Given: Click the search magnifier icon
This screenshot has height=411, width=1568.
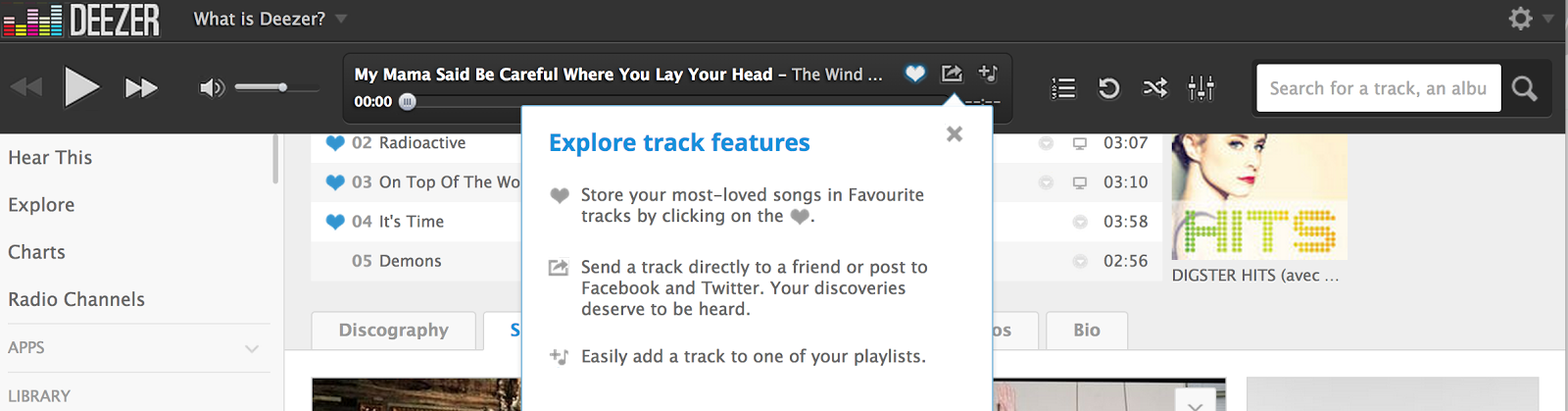Looking at the screenshot, I should (x=1525, y=88).
